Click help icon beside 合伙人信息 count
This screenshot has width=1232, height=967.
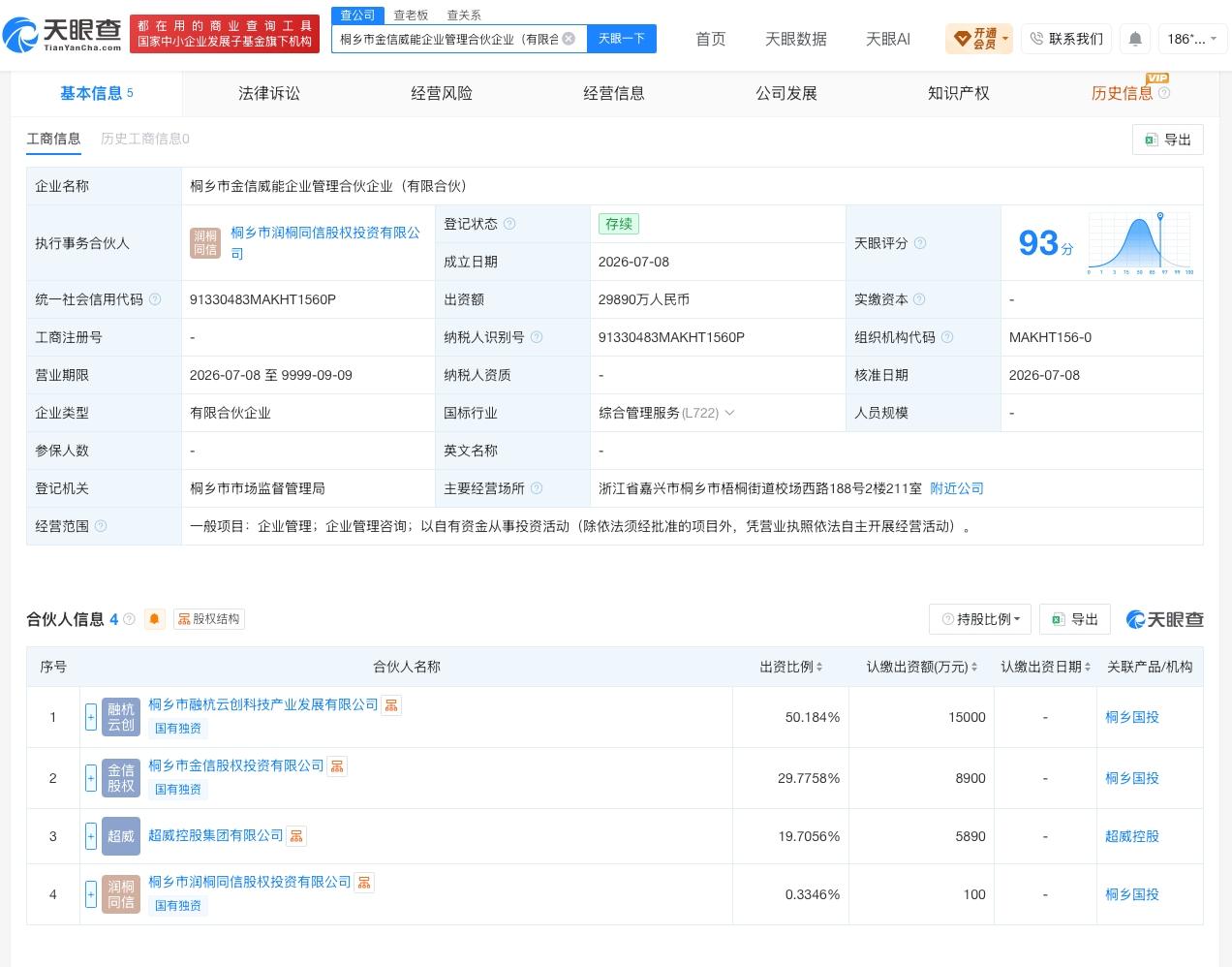click(x=129, y=619)
